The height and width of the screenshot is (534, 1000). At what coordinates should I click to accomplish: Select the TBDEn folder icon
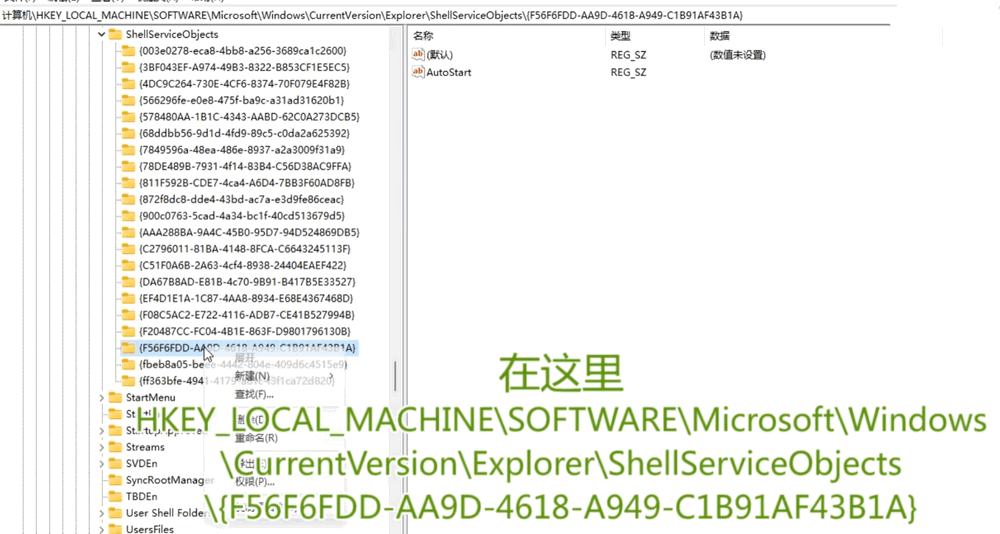[115, 496]
